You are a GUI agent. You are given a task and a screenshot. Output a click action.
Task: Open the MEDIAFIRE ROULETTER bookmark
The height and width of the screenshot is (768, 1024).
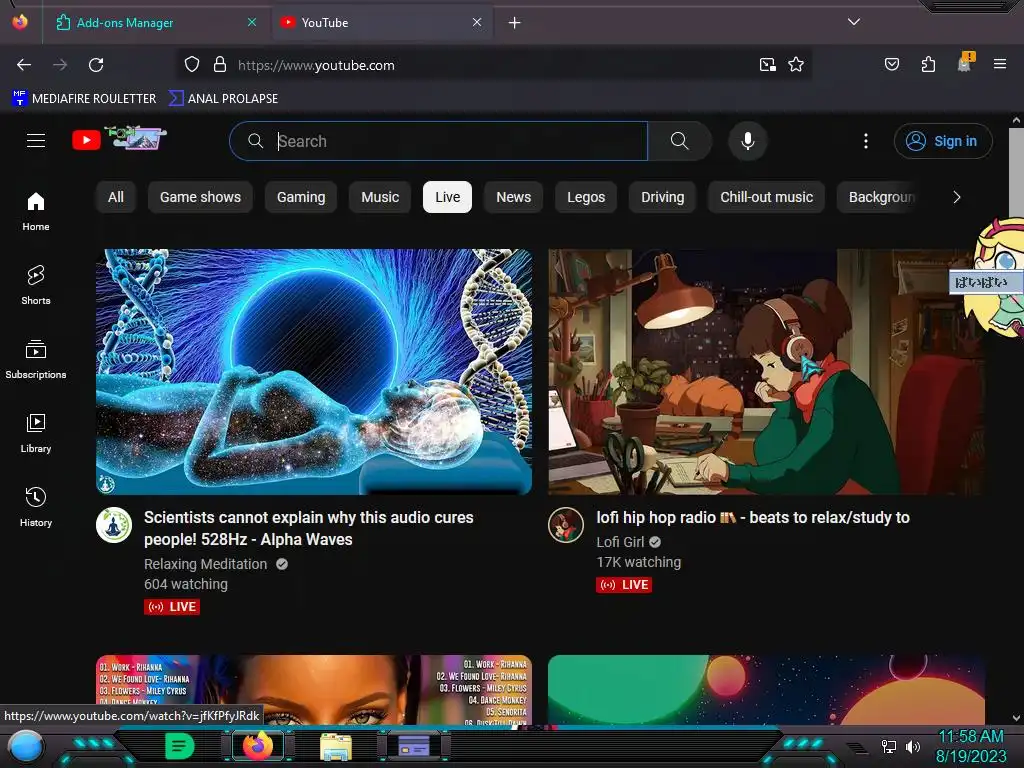[84, 99]
